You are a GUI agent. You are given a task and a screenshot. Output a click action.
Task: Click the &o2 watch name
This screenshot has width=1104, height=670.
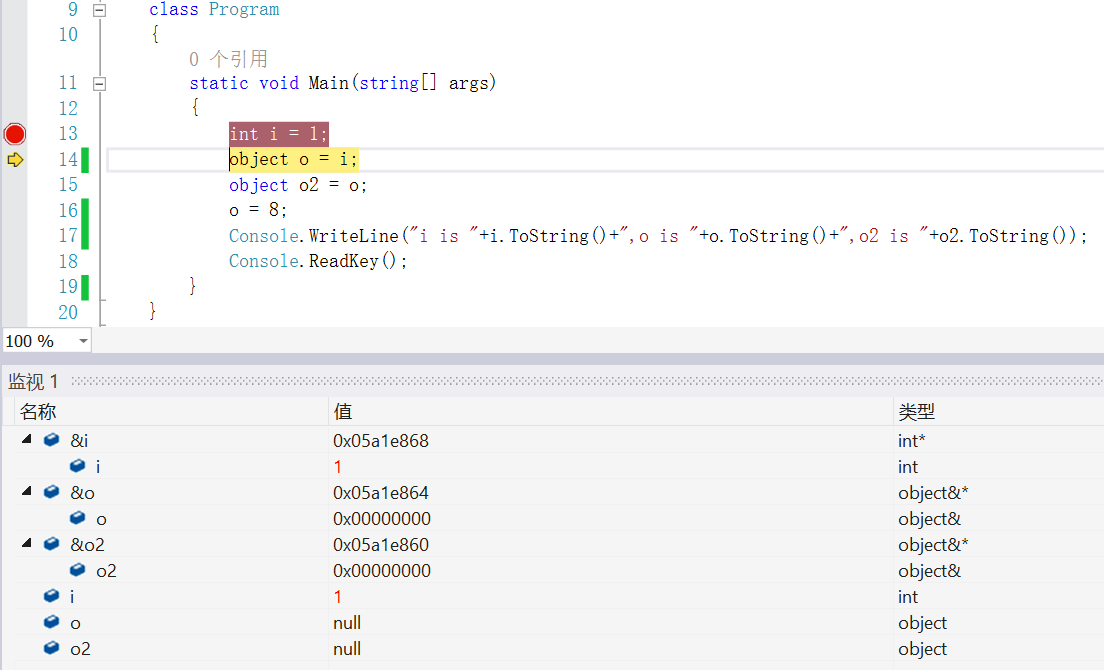(x=87, y=545)
